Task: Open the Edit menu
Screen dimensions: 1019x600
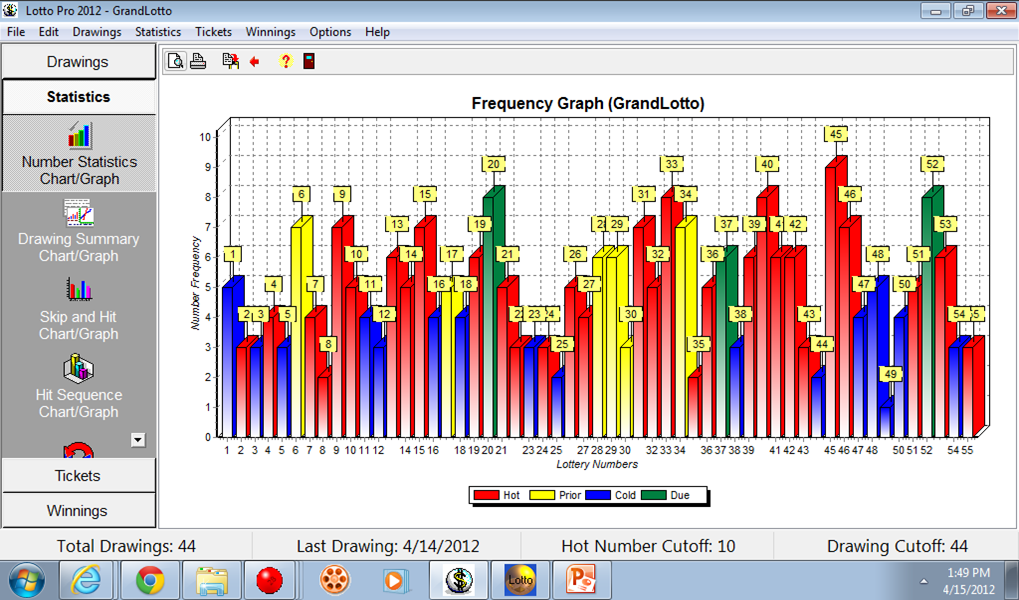Action: tap(49, 32)
